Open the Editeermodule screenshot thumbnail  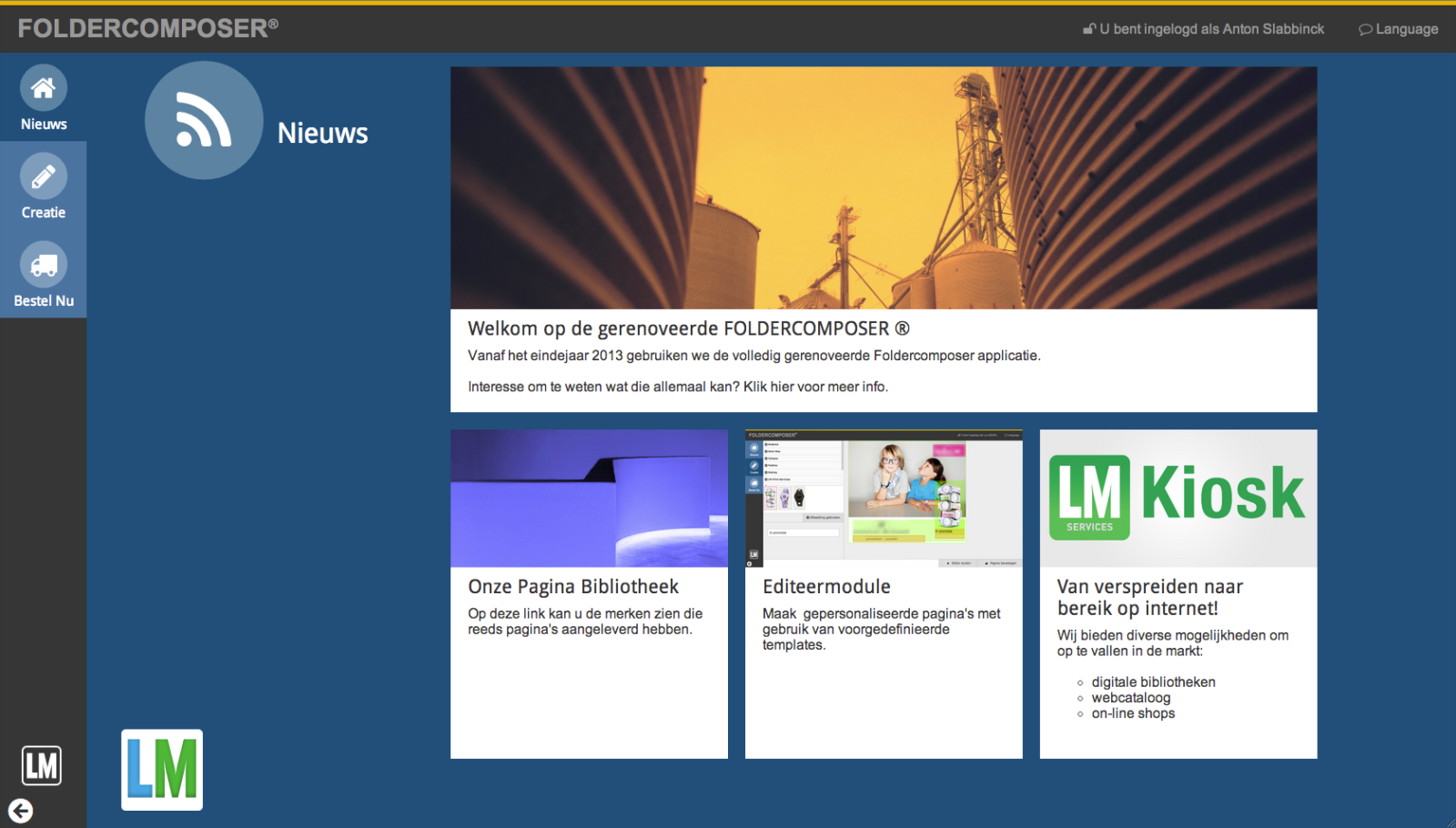coord(884,499)
